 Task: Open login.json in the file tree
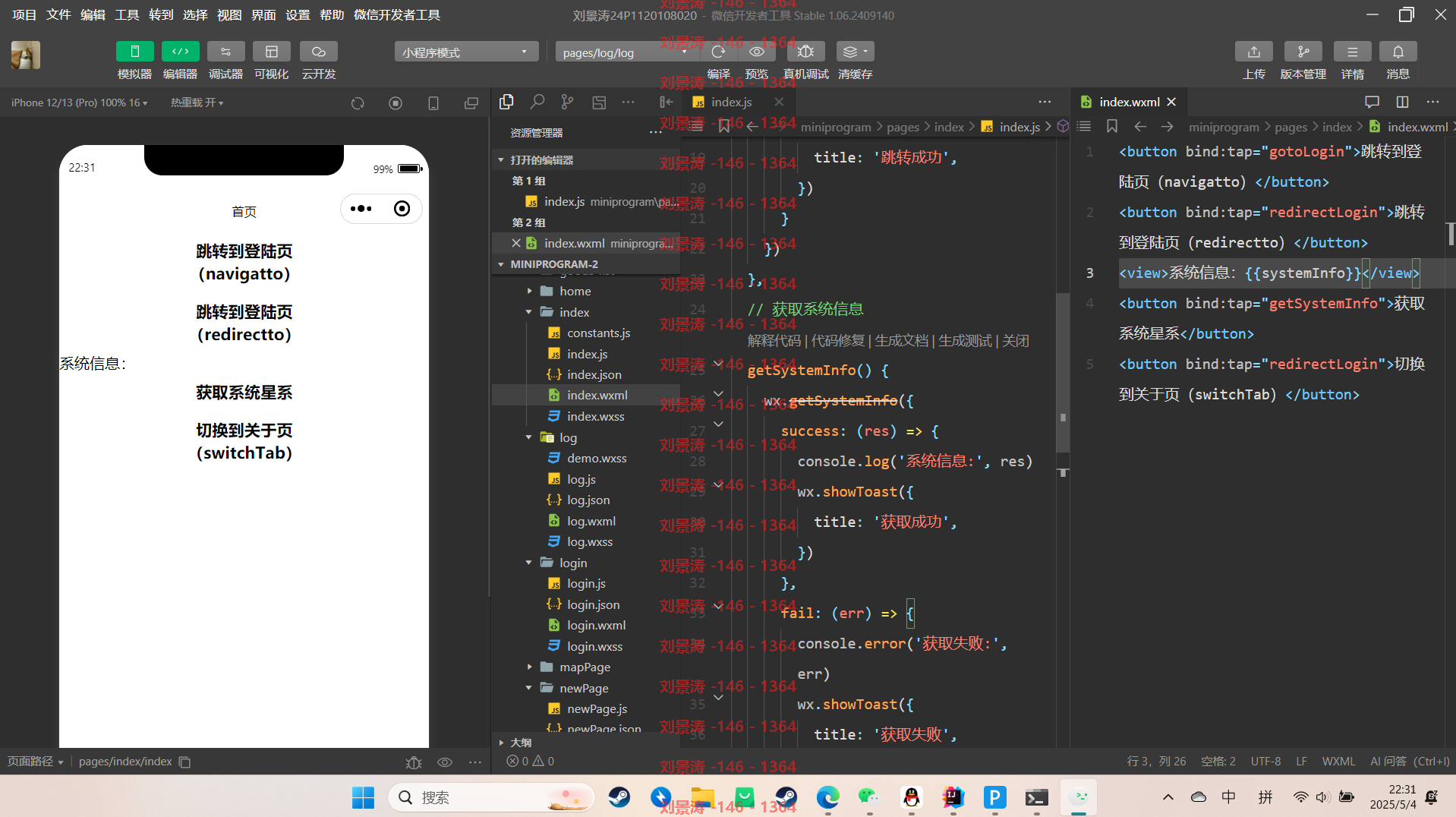tap(593, 604)
